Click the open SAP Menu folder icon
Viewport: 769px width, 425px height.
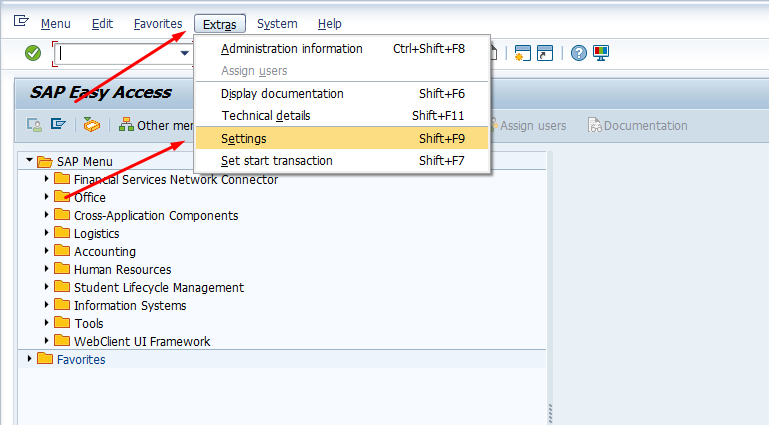tap(45, 161)
